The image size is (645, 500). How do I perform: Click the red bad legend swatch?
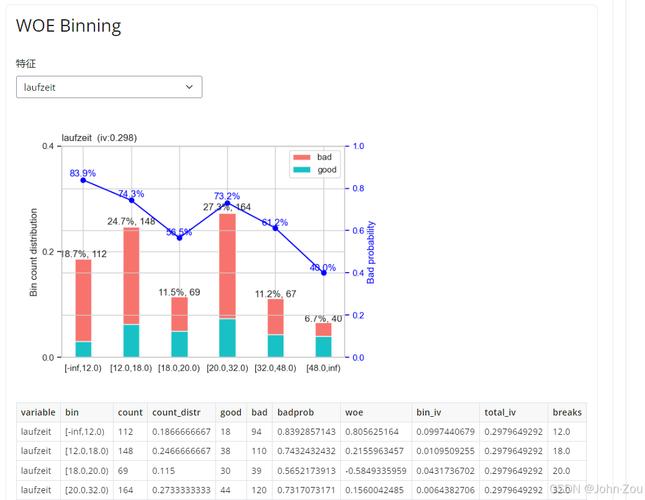(x=302, y=157)
